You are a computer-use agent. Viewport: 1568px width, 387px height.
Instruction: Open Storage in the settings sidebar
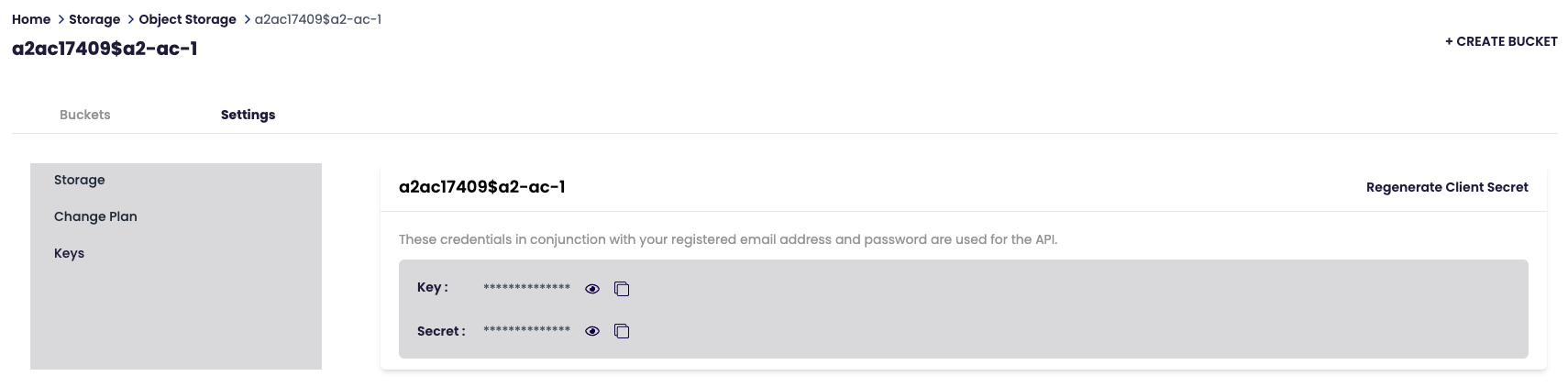point(80,180)
